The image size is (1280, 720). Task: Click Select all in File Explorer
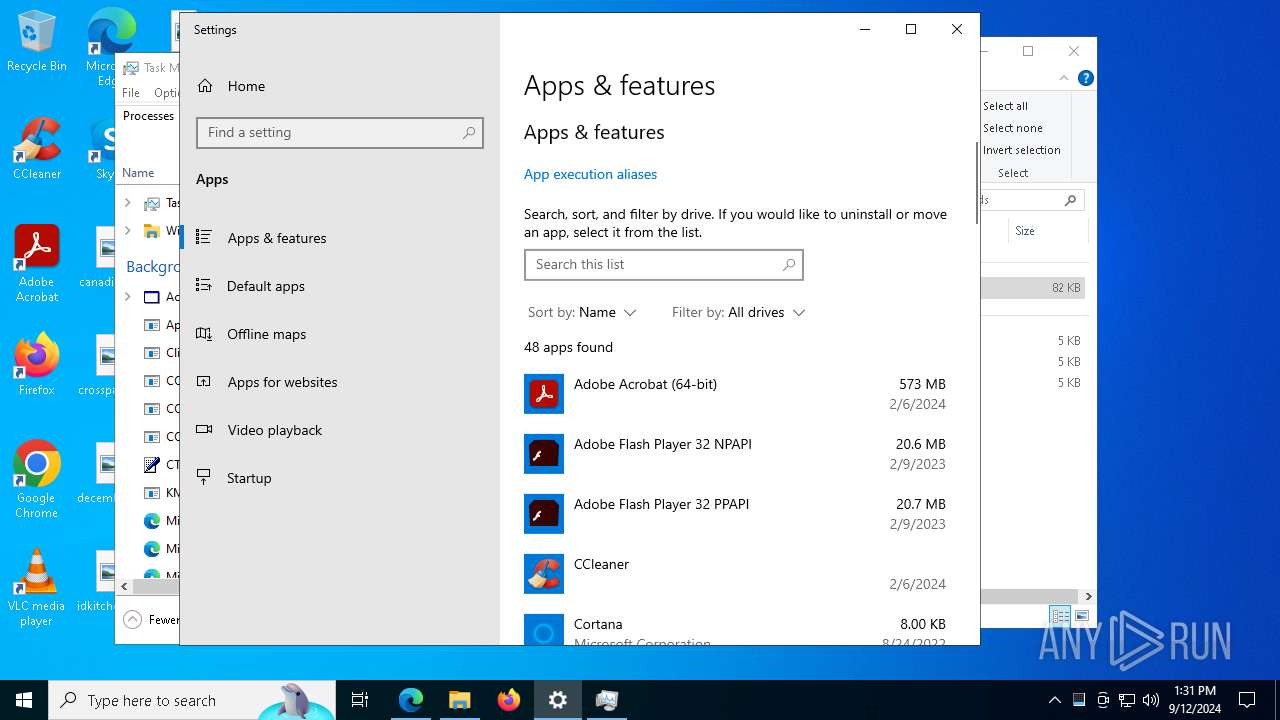click(x=1005, y=106)
